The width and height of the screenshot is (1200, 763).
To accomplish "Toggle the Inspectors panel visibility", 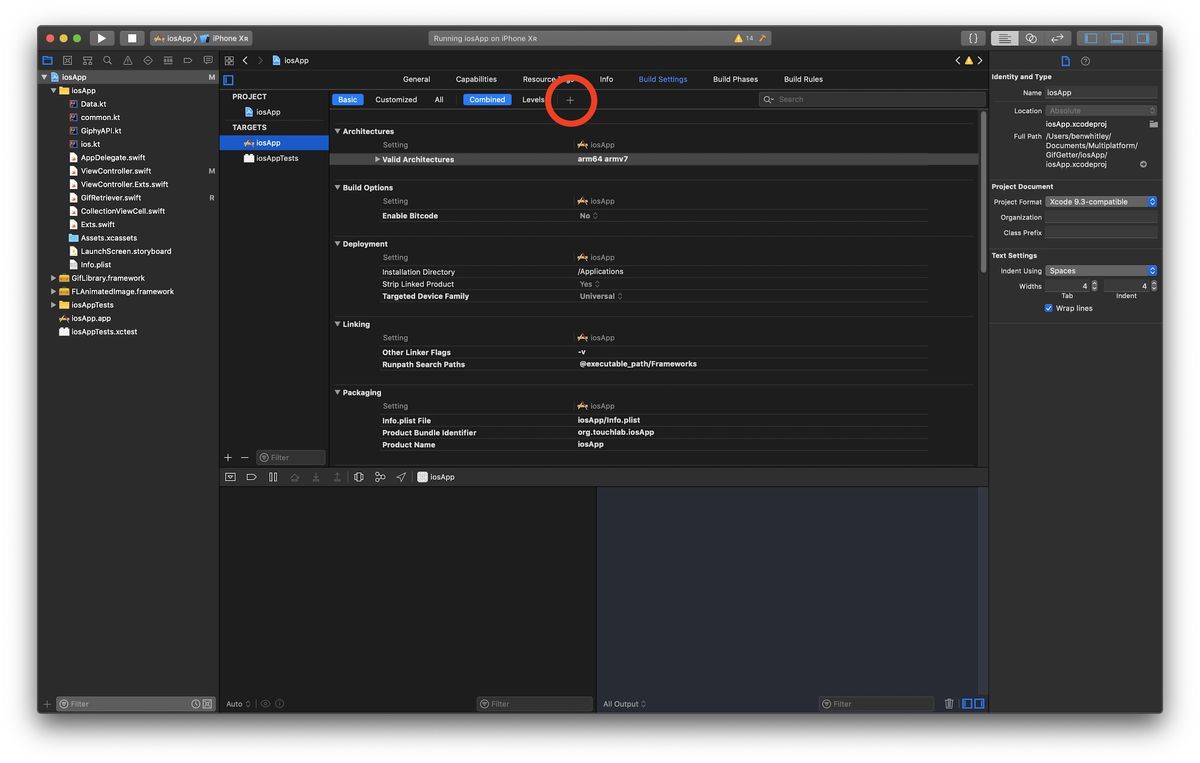I will (1143, 38).
